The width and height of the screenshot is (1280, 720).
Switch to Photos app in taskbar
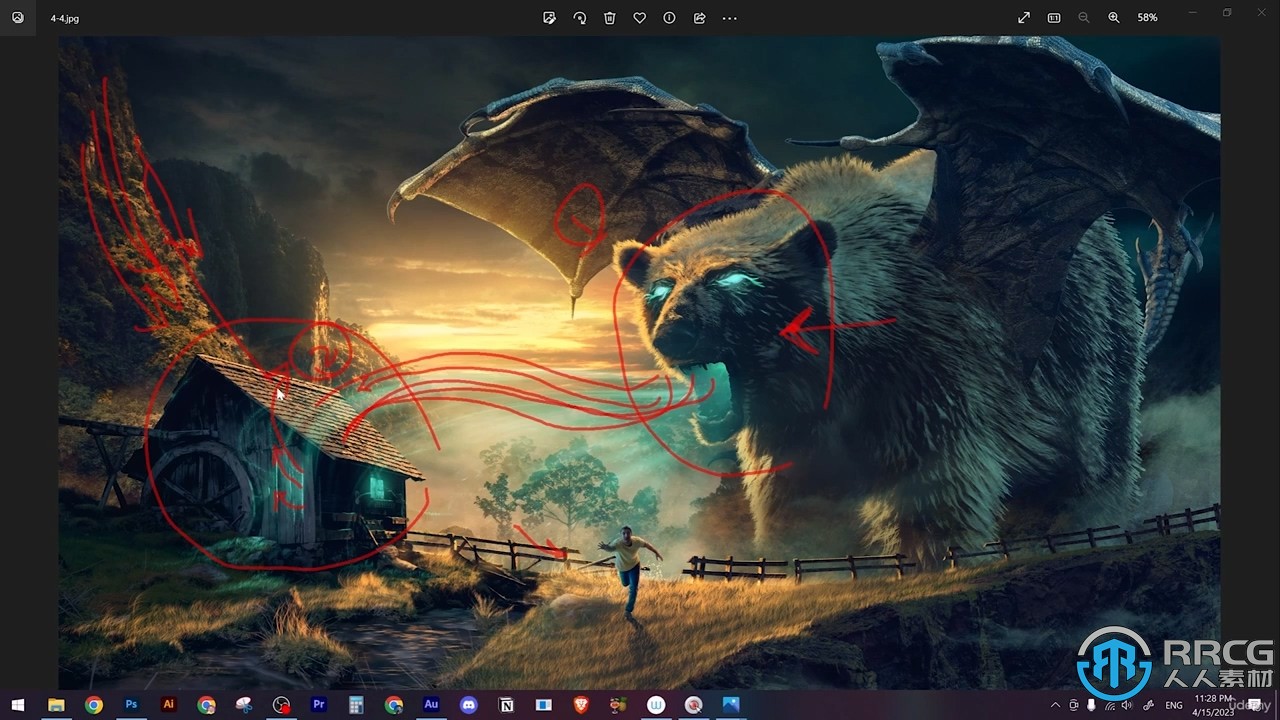[731, 705]
